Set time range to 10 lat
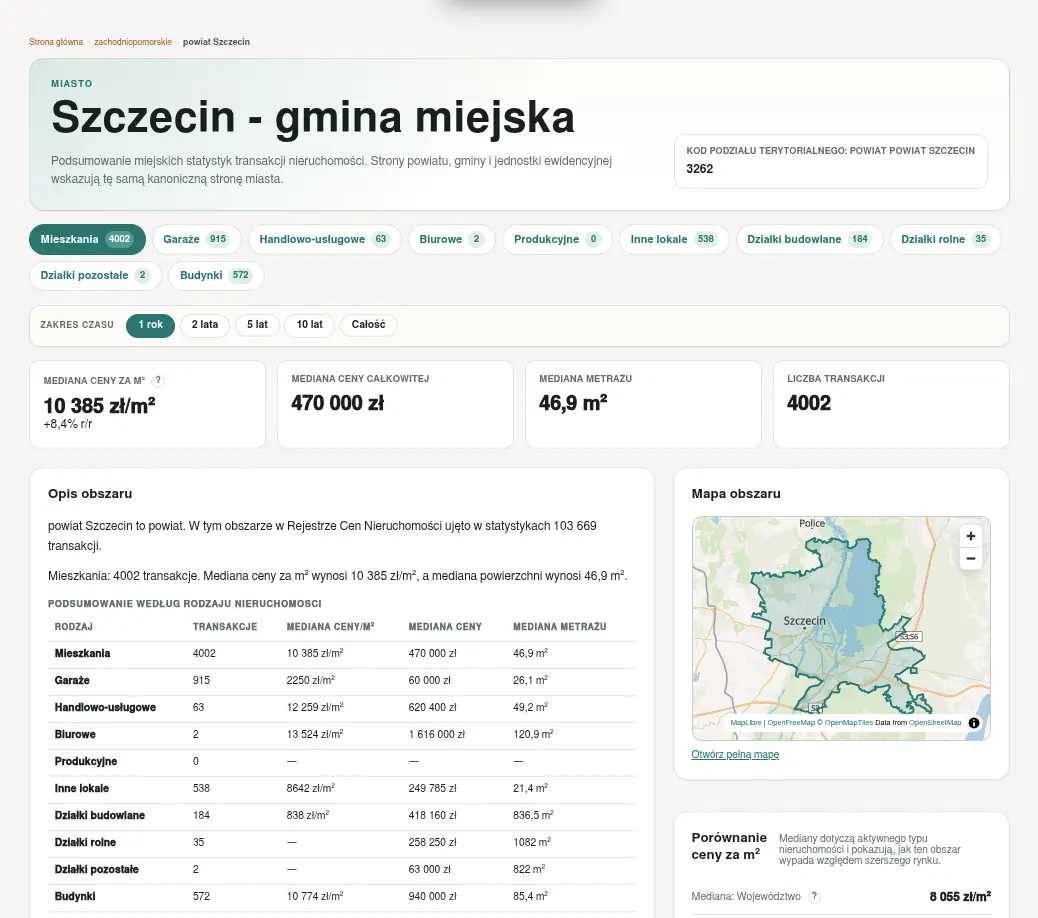This screenshot has width=1038, height=918. pyautogui.click(x=309, y=325)
